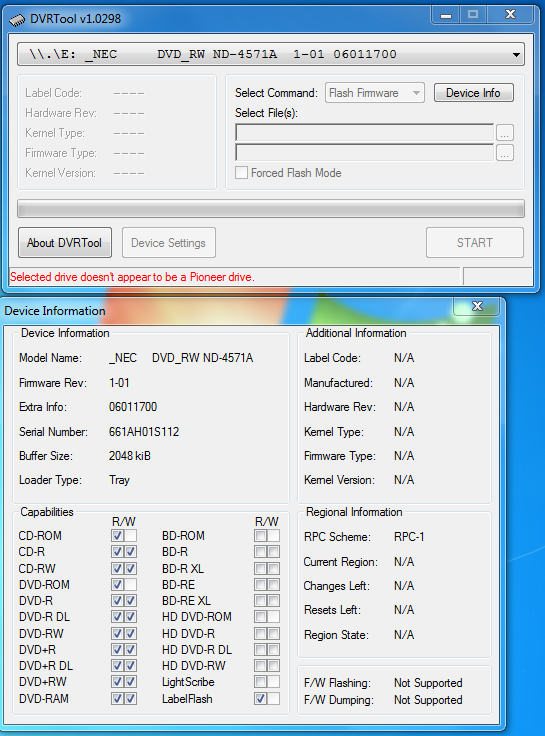Screen dimensions: 545x736
Task: Open the Select Command dropdown
Action: pos(375,93)
